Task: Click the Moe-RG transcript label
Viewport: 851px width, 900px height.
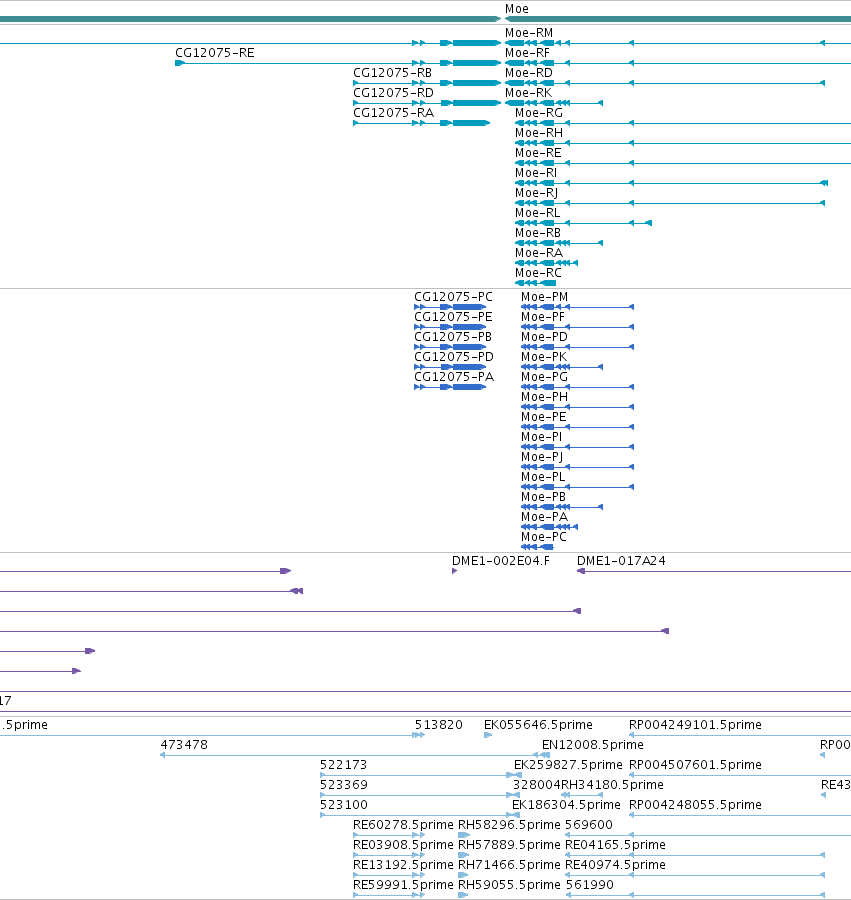Action: pyautogui.click(x=539, y=113)
